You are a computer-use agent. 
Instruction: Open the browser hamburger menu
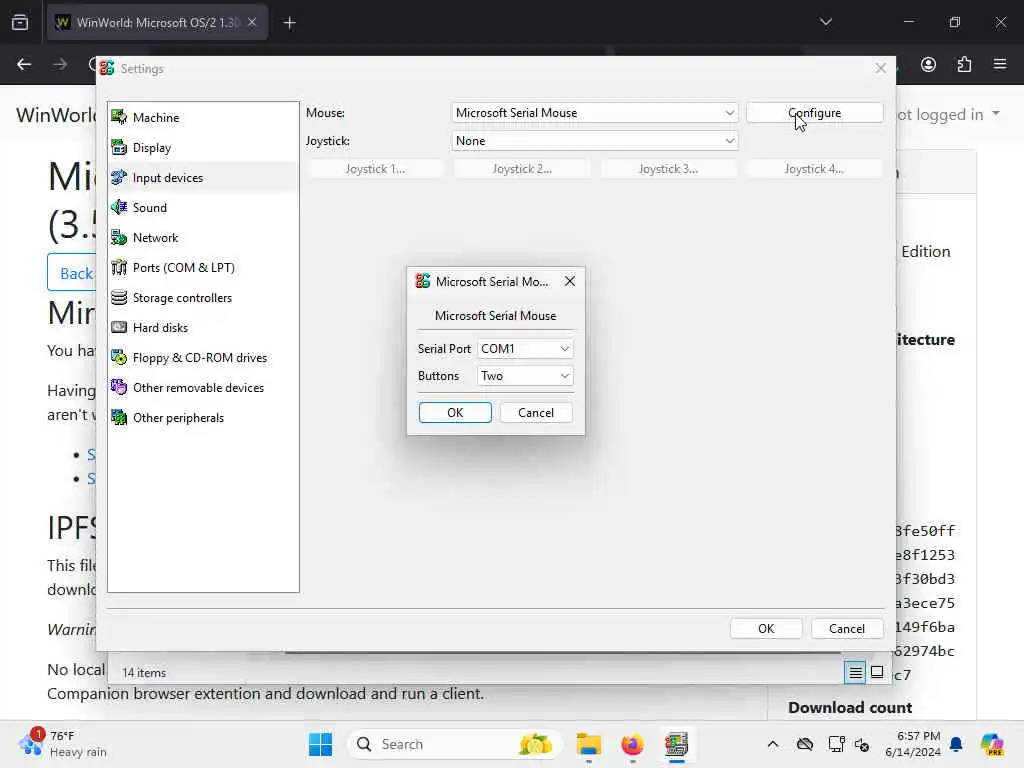click(x=1000, y=64)
